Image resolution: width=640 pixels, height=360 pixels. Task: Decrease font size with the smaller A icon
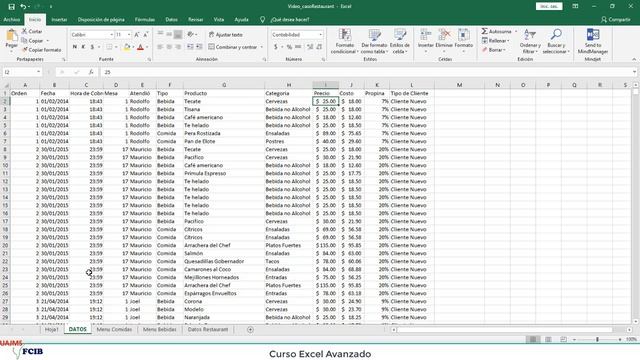145,35
